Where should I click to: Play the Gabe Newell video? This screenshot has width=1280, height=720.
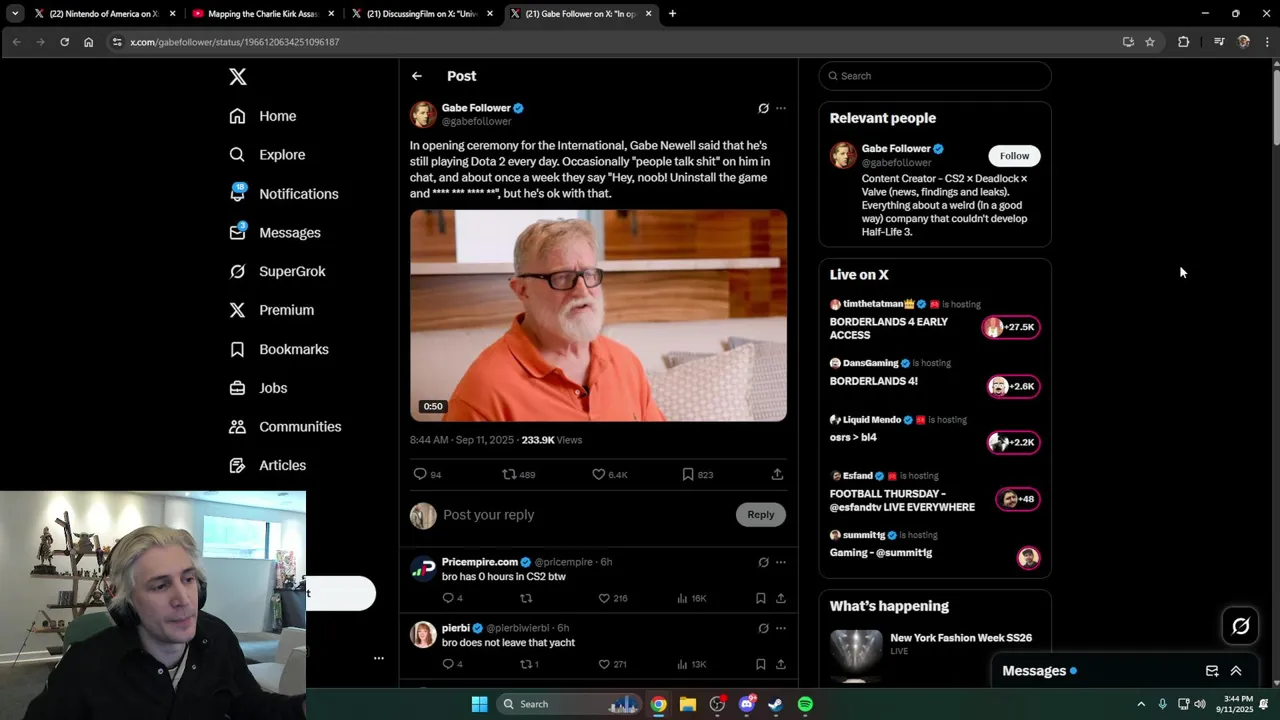pos(598,315)
